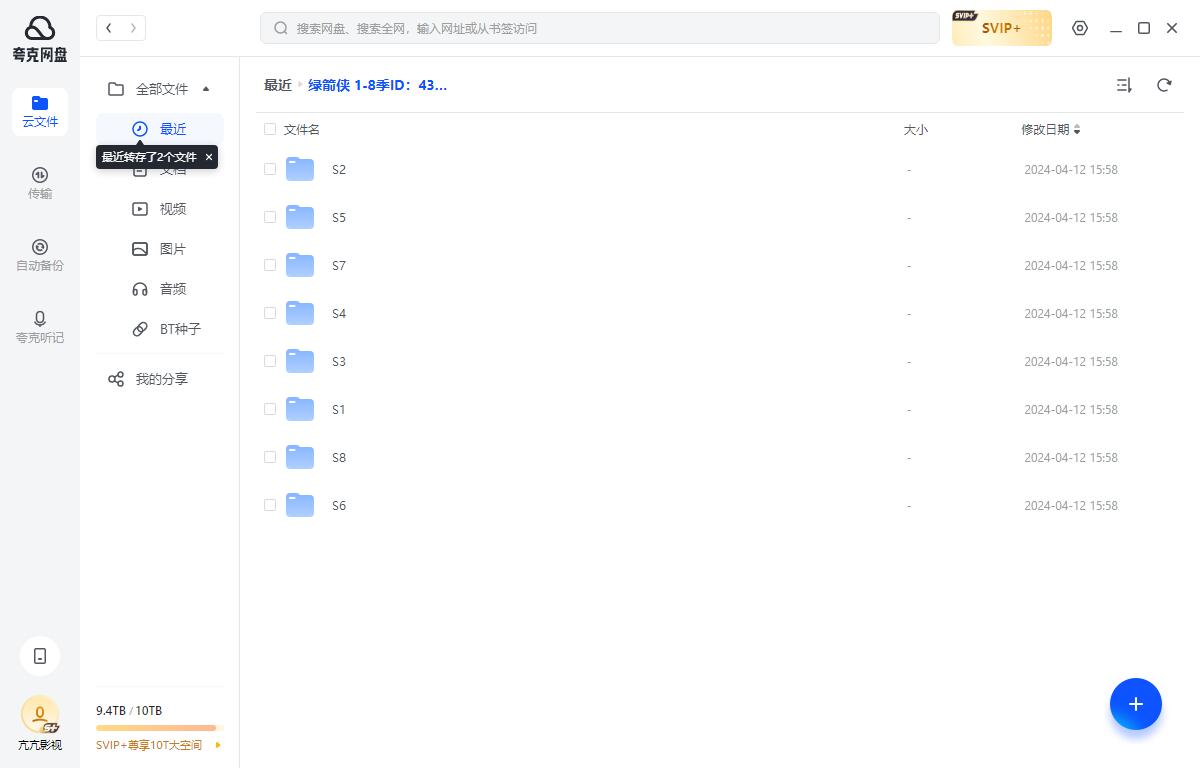Open the 图片 category

point(172,249)
